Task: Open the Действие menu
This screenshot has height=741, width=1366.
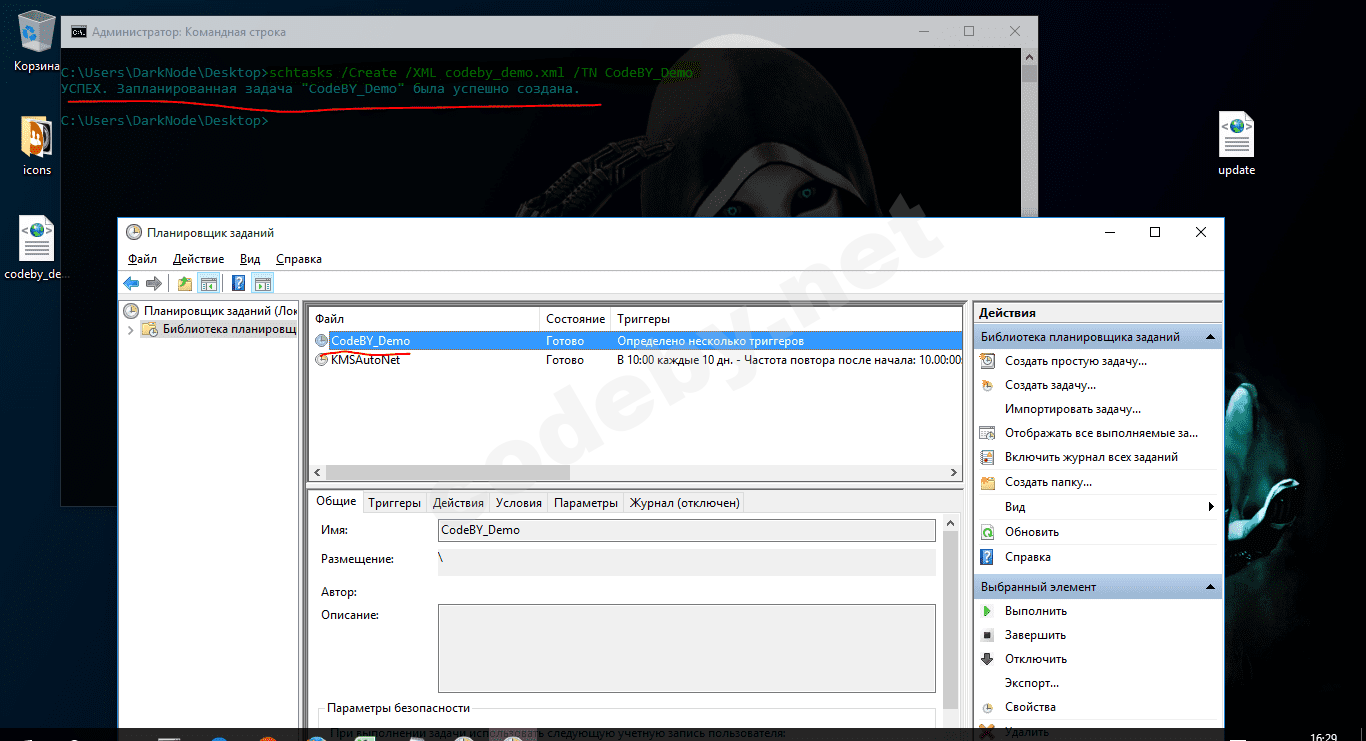Action: [x=196, y=259]
